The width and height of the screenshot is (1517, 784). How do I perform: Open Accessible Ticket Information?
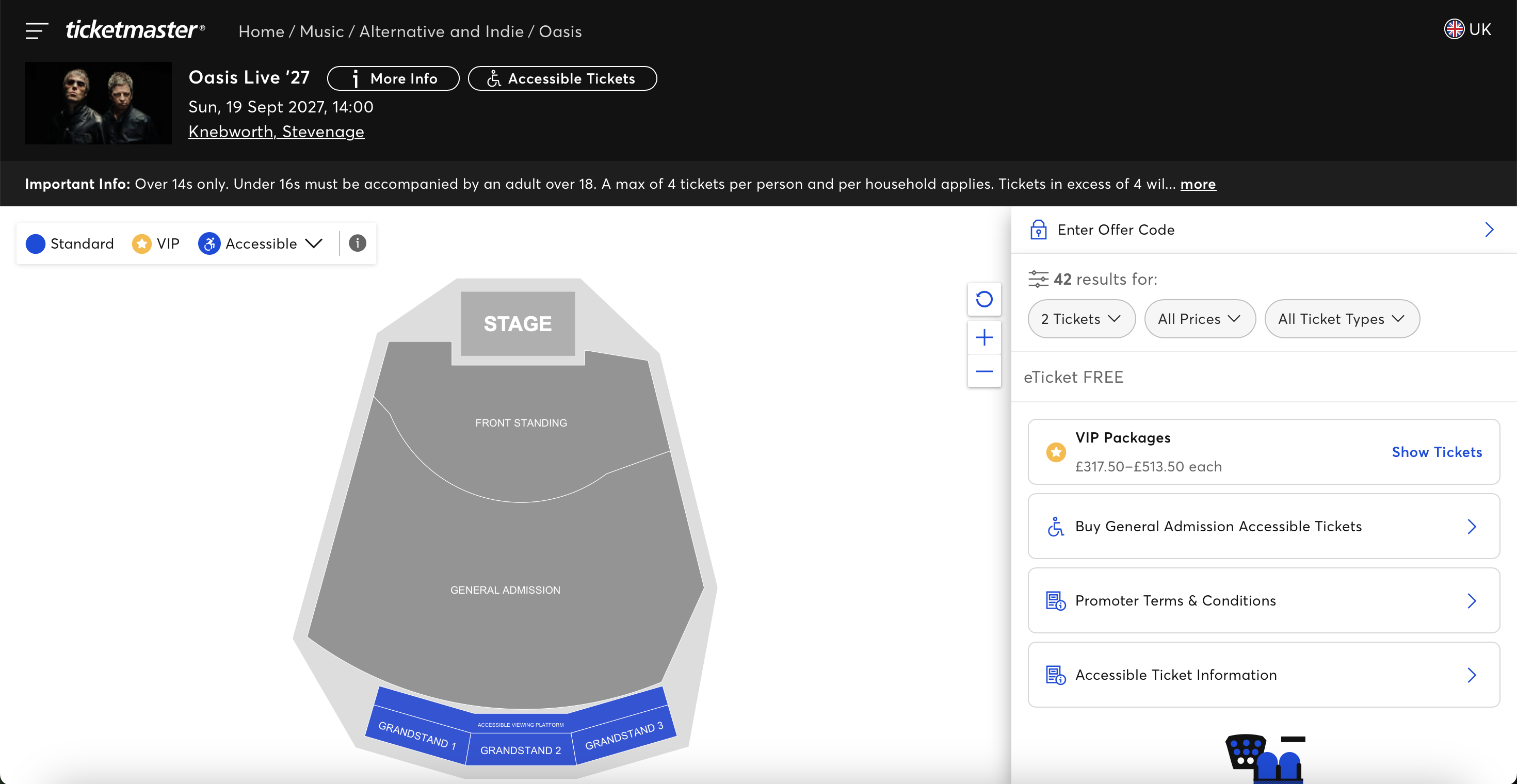click(x=1263, y=675)
